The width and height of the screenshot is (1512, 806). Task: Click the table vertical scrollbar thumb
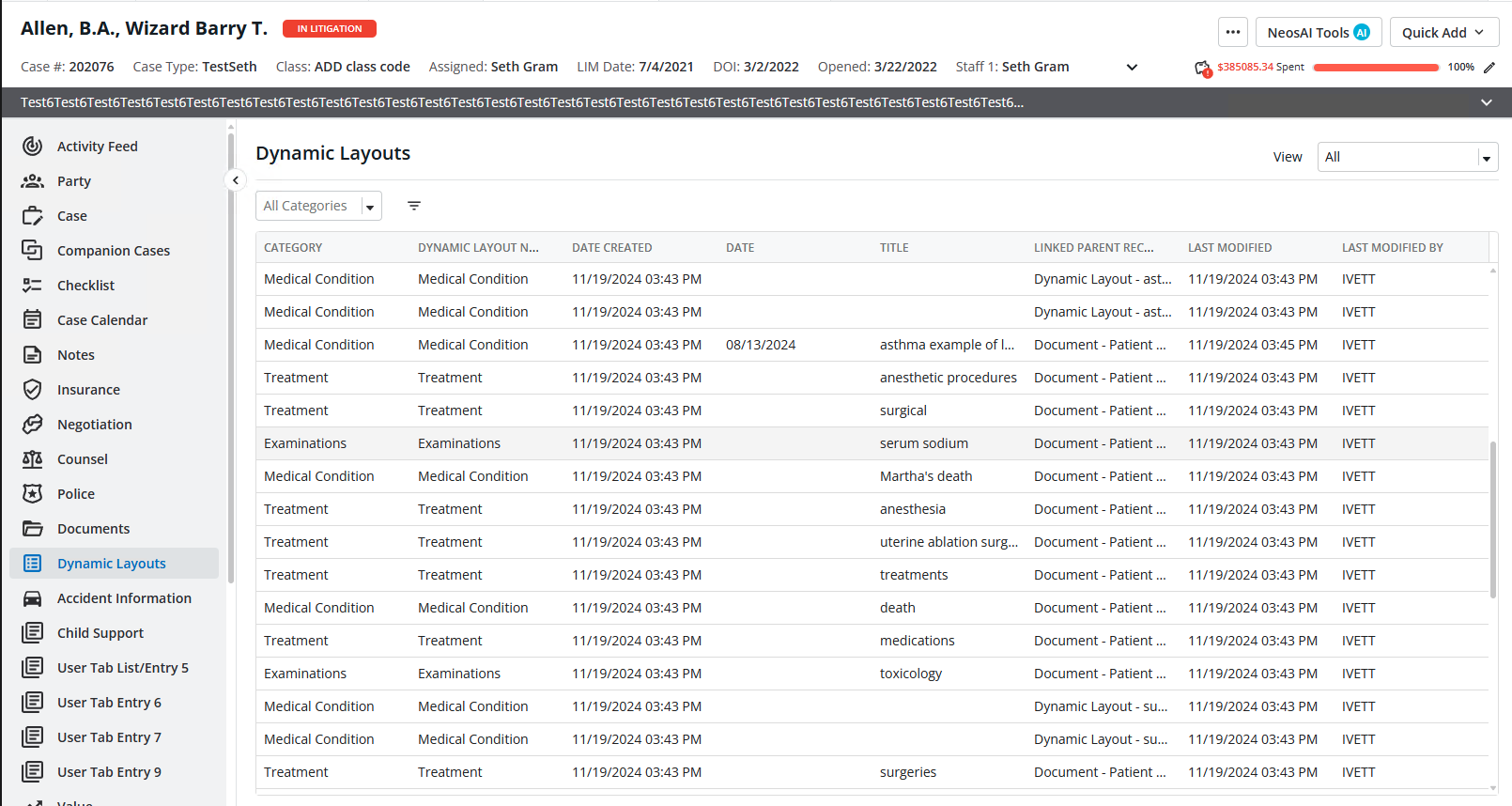[x=1493, y=519]
